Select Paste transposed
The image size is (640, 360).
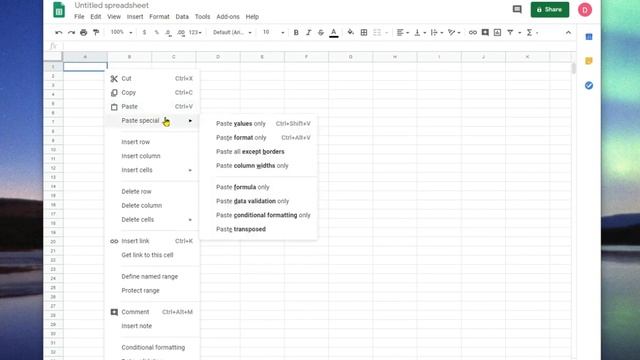click(x=259, y=229)
